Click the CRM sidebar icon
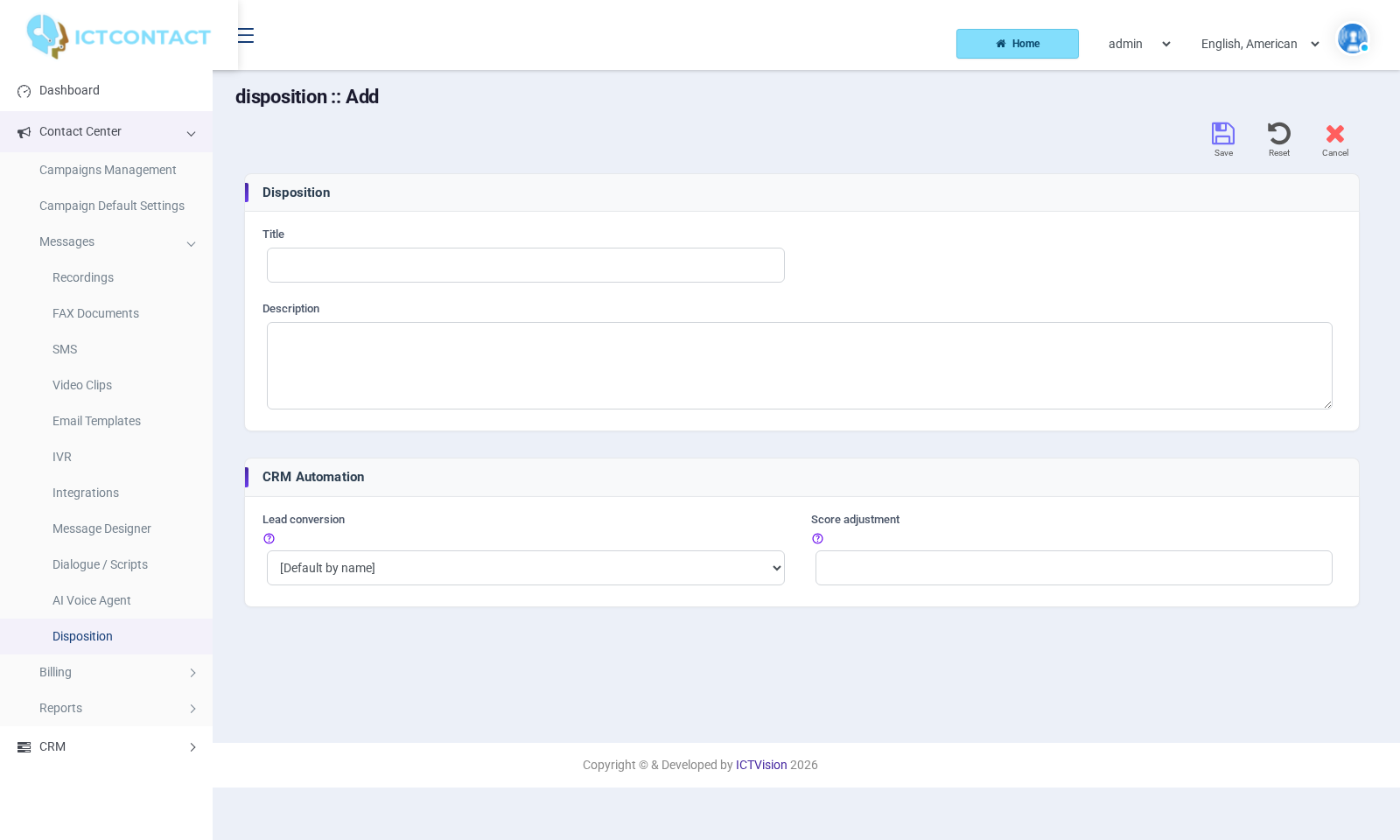 pyautogui.click(x=24, y=747)
